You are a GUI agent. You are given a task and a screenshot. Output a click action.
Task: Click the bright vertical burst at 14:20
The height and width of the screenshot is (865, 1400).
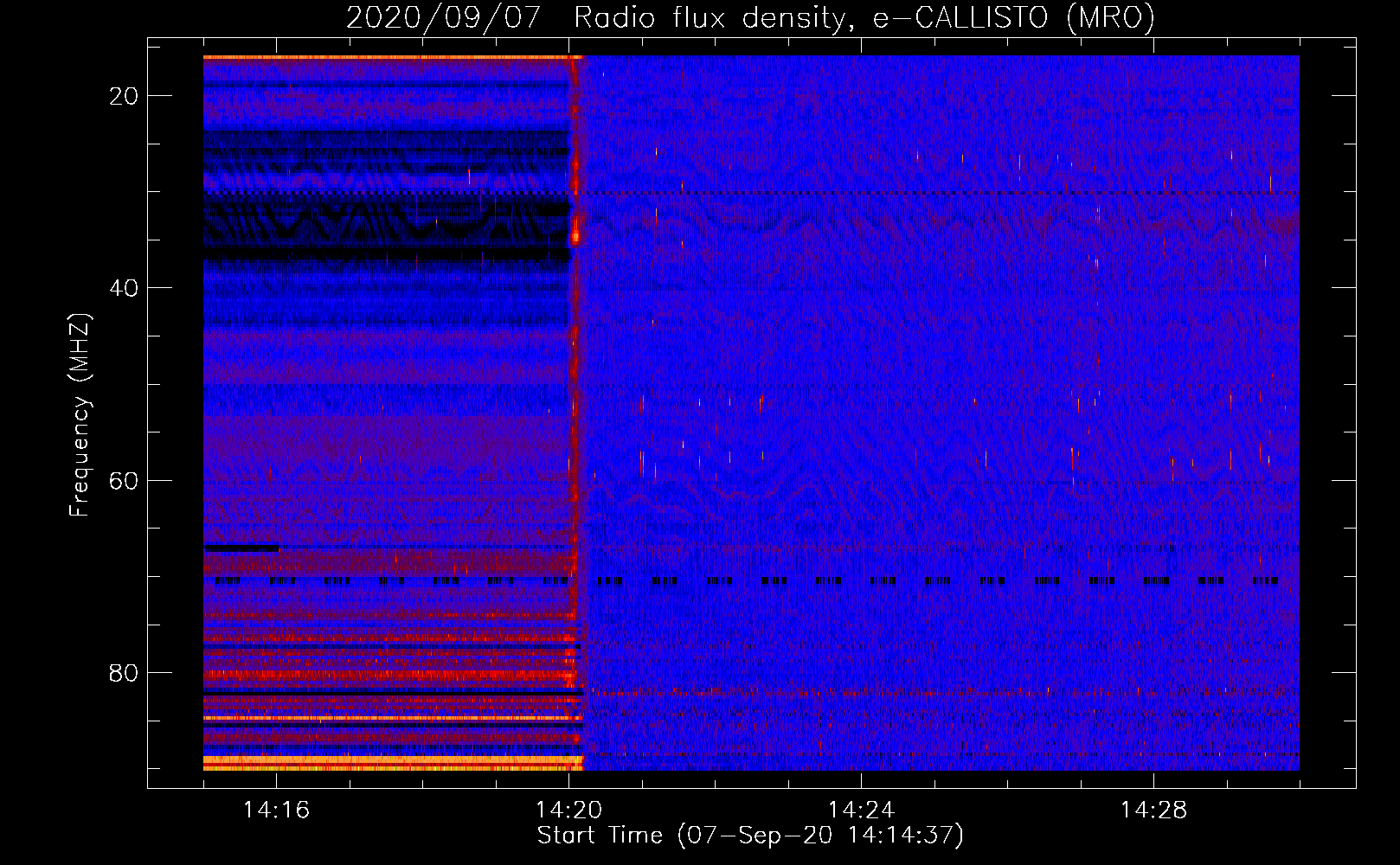[x=575, y=413]
